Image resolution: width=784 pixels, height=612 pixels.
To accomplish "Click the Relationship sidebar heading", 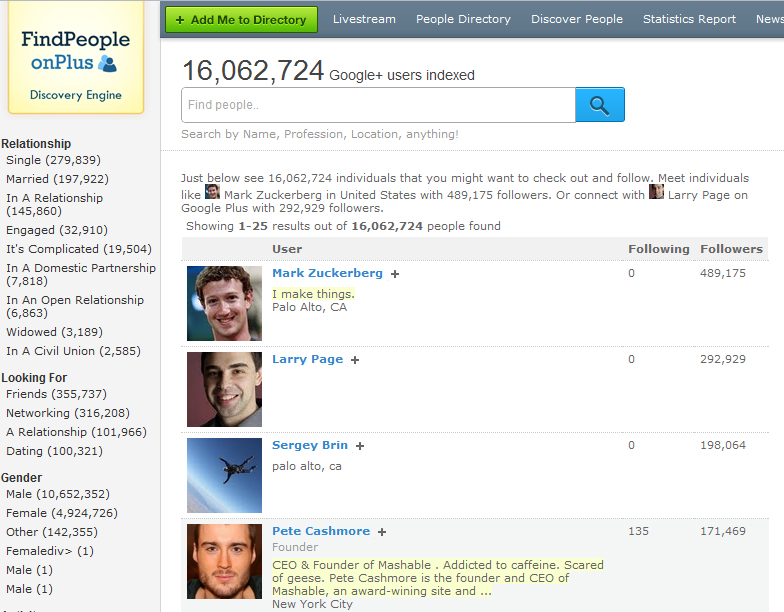I will pyautogui.click(x=36, y=144).
